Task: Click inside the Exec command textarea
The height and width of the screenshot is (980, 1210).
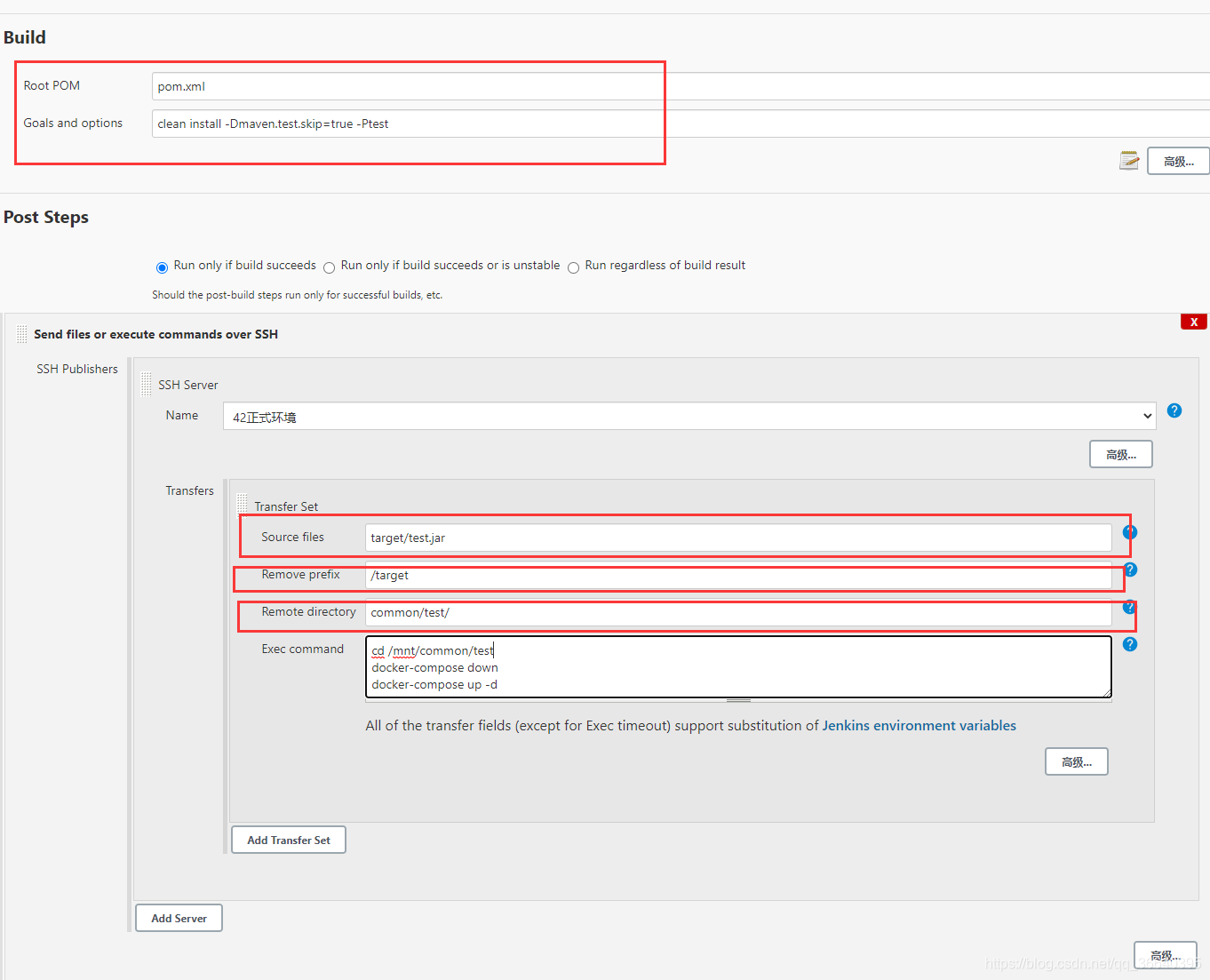Action: pyautogui.click(x=738, y=666)
